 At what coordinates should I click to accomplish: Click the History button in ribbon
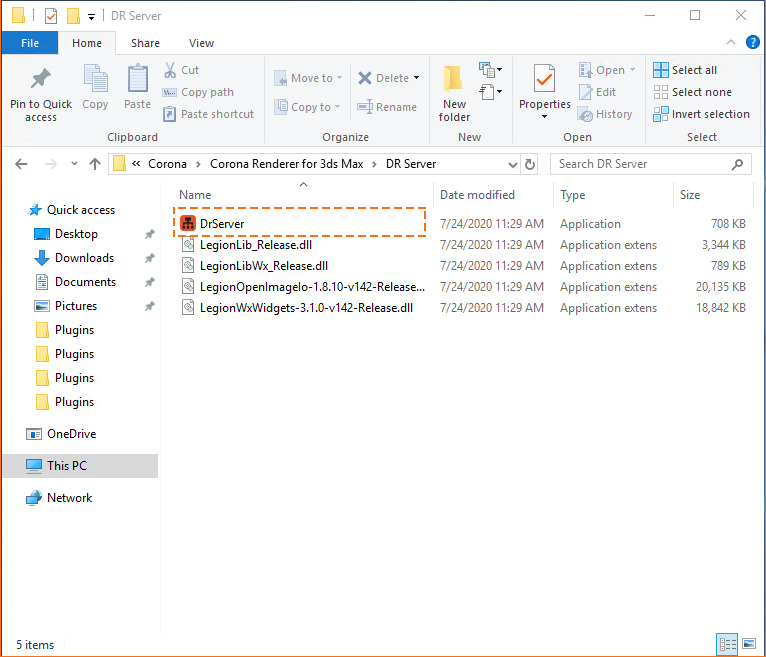coord(605,114)
